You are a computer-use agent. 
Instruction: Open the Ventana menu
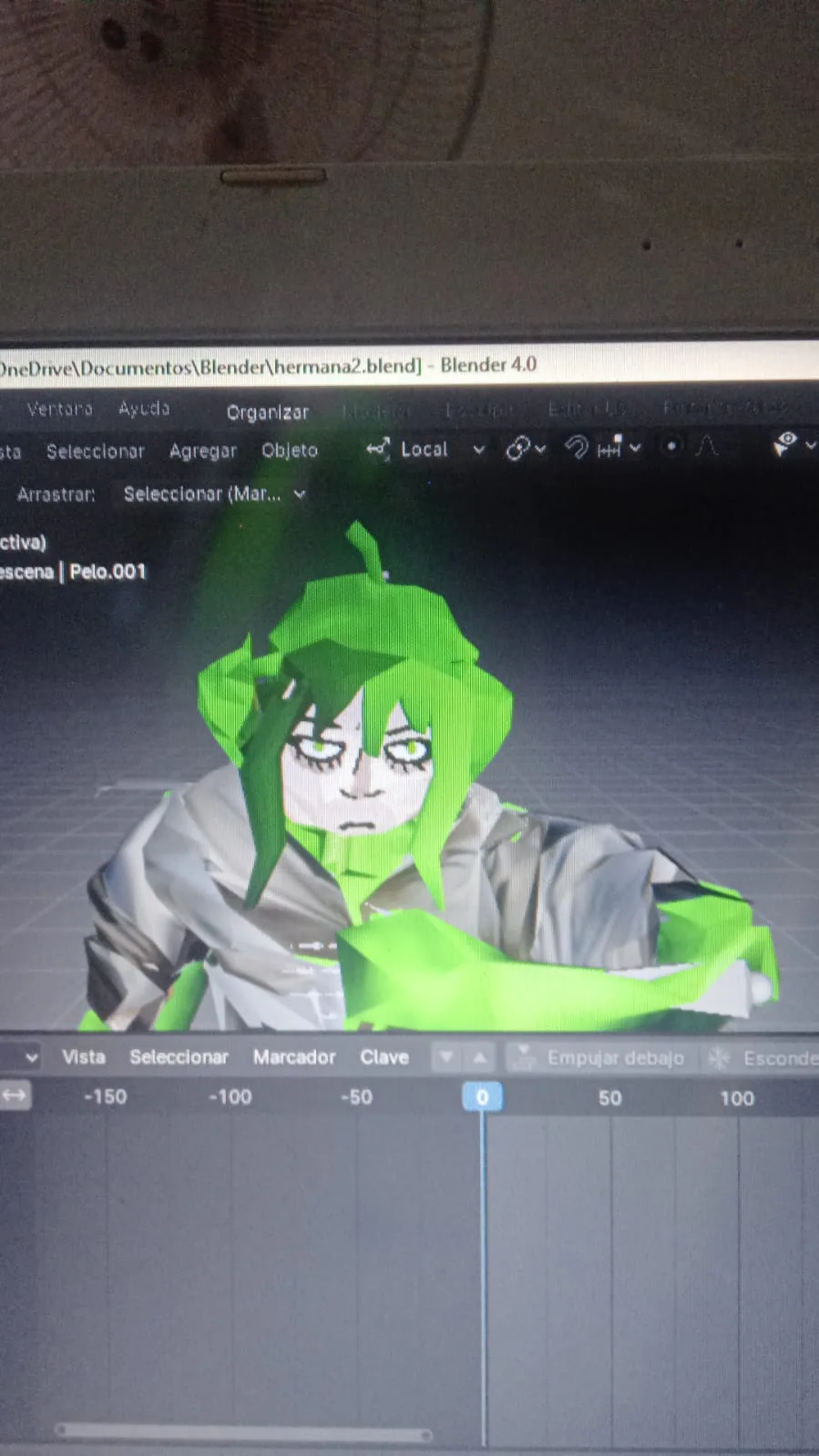(59, 409)
